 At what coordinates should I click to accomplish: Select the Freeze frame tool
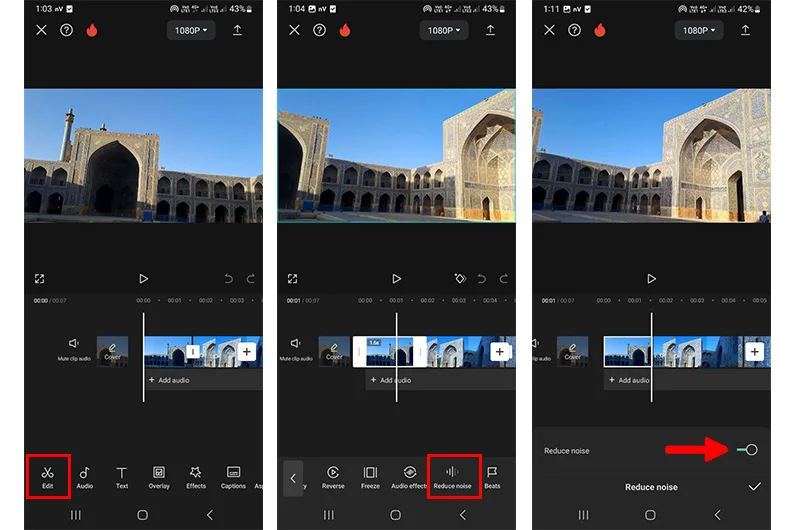click(370, 477)
